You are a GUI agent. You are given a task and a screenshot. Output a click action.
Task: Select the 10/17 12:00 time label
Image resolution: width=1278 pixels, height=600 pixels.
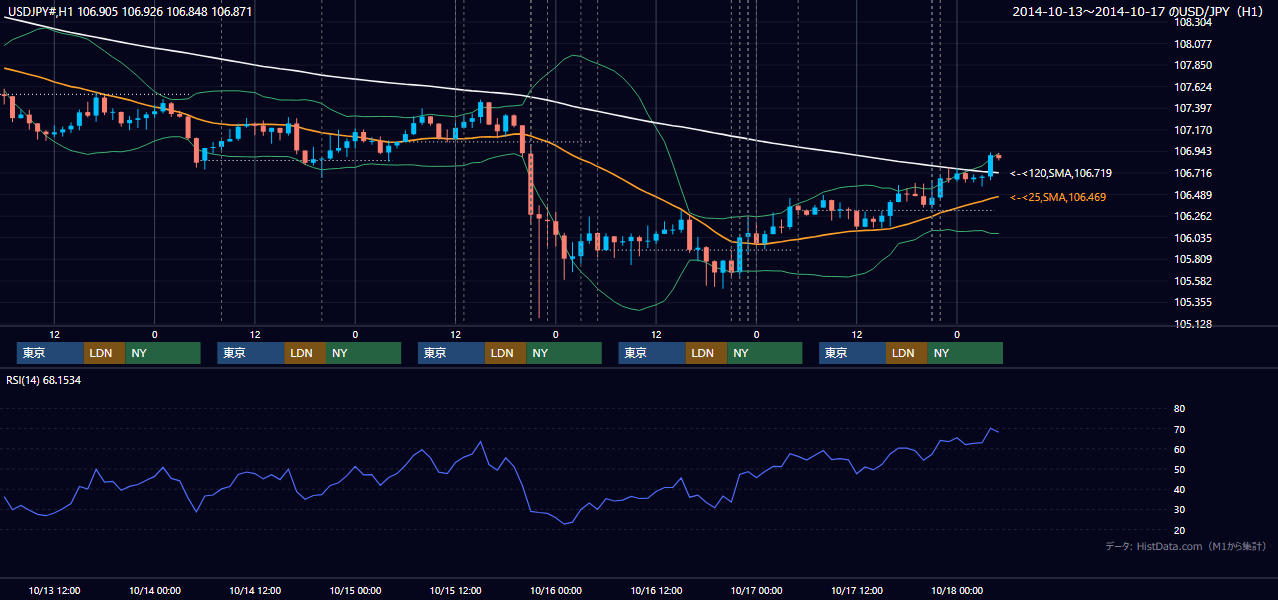pos(857,590)
